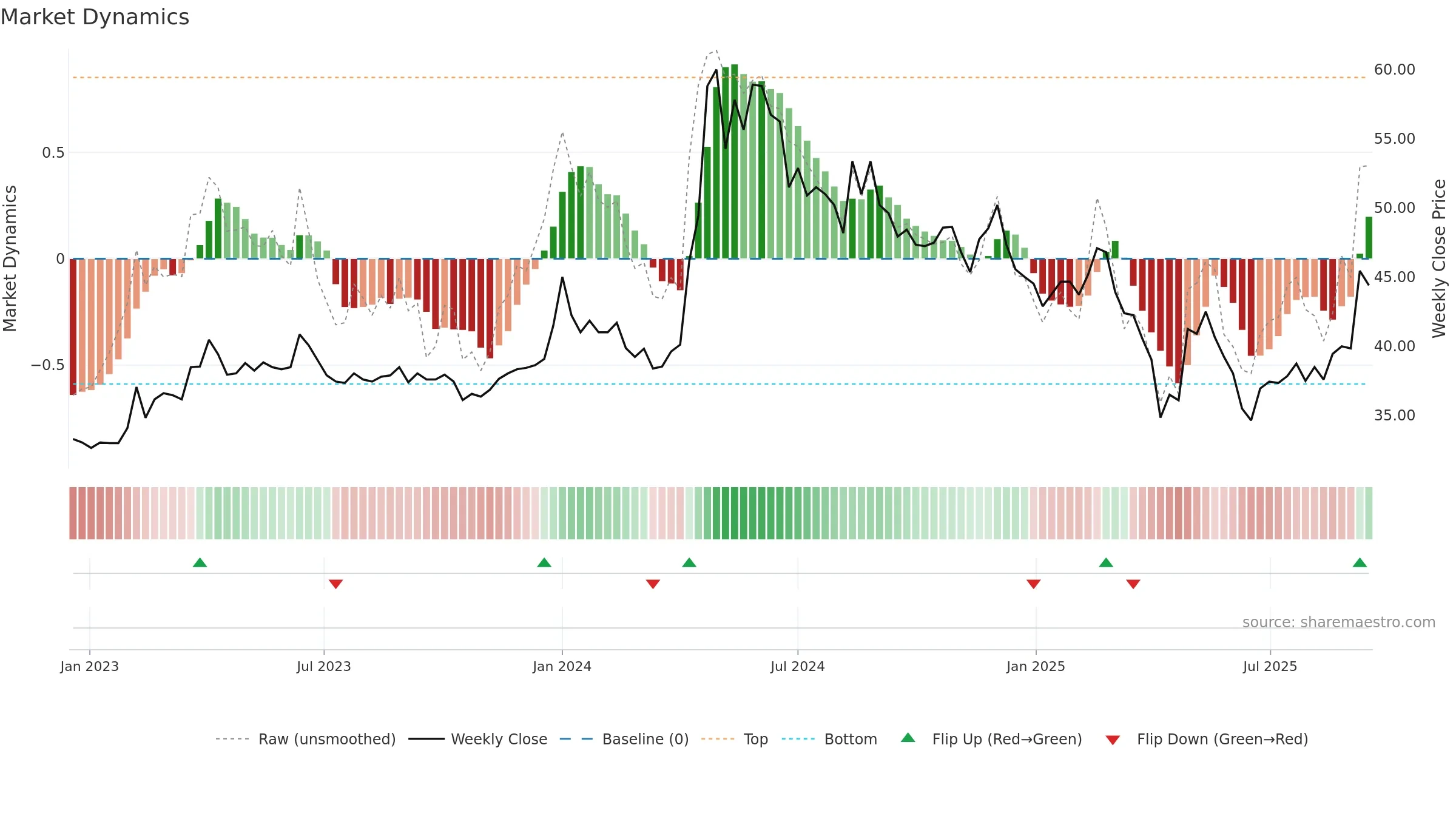
Task: Click the green Flip Up legend triangle icon
Action: point(908,738)
